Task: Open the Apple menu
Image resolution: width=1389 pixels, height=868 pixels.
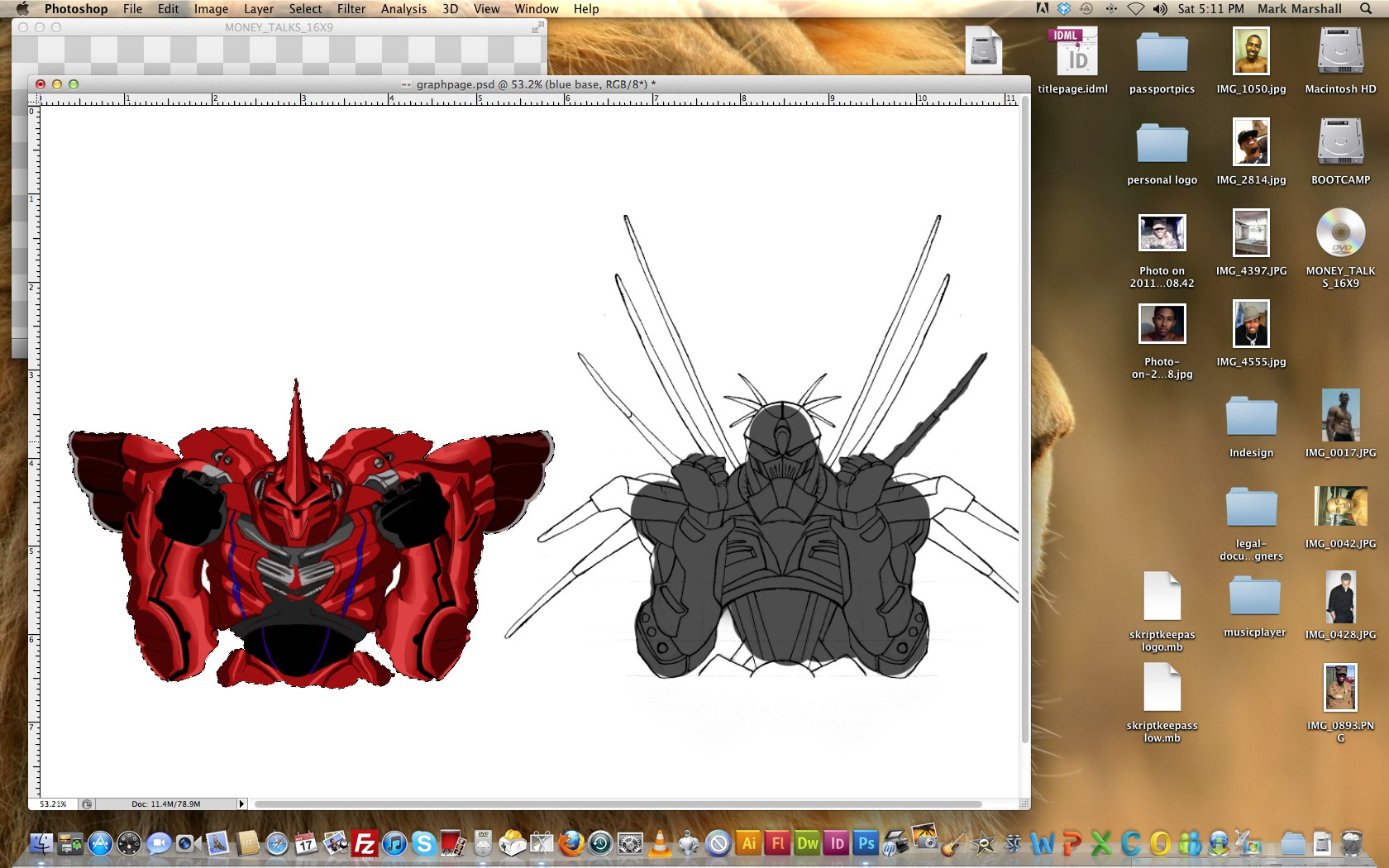Action: [x=22, y=9]
